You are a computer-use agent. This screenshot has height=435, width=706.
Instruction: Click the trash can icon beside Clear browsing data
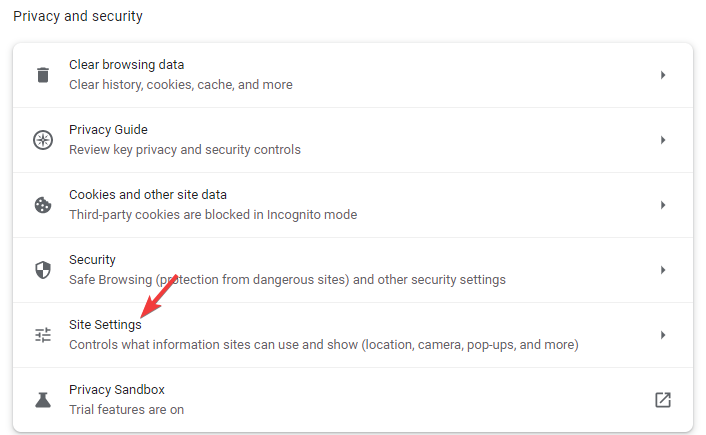pos(43,75)
